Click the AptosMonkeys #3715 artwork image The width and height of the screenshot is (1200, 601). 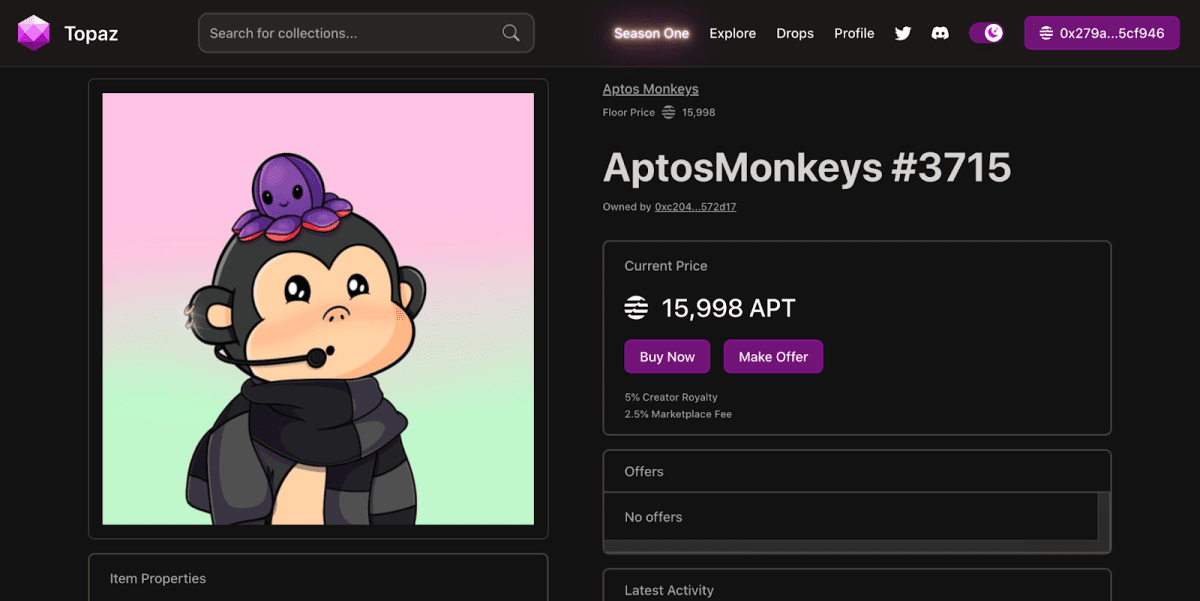point(318,309)
